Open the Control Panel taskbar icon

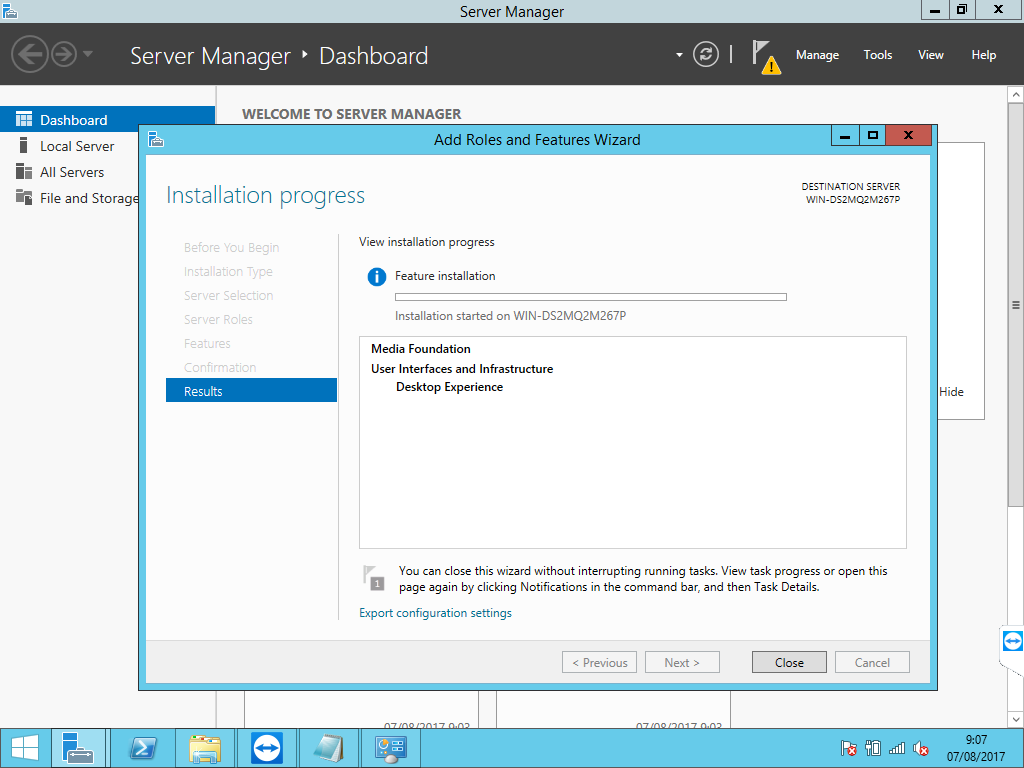tap(391, 748)
